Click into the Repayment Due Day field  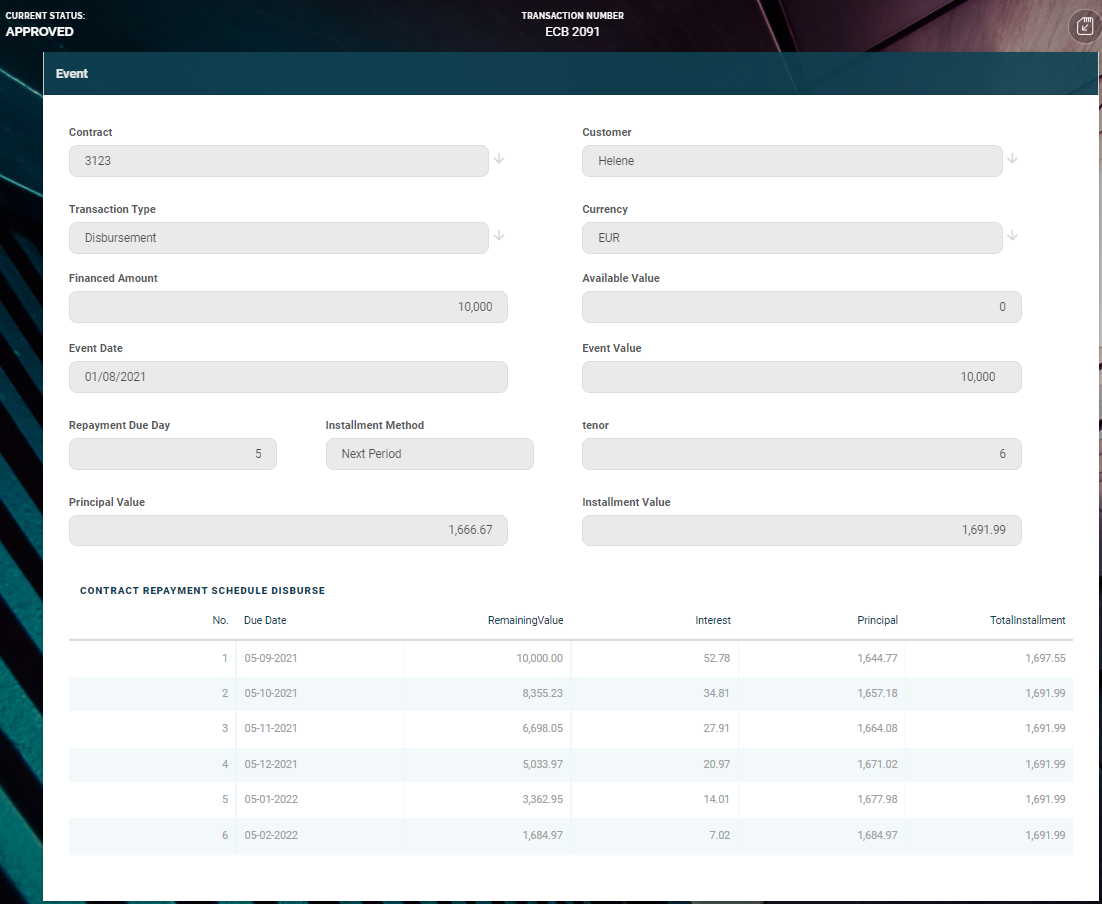tap(172, 454)
